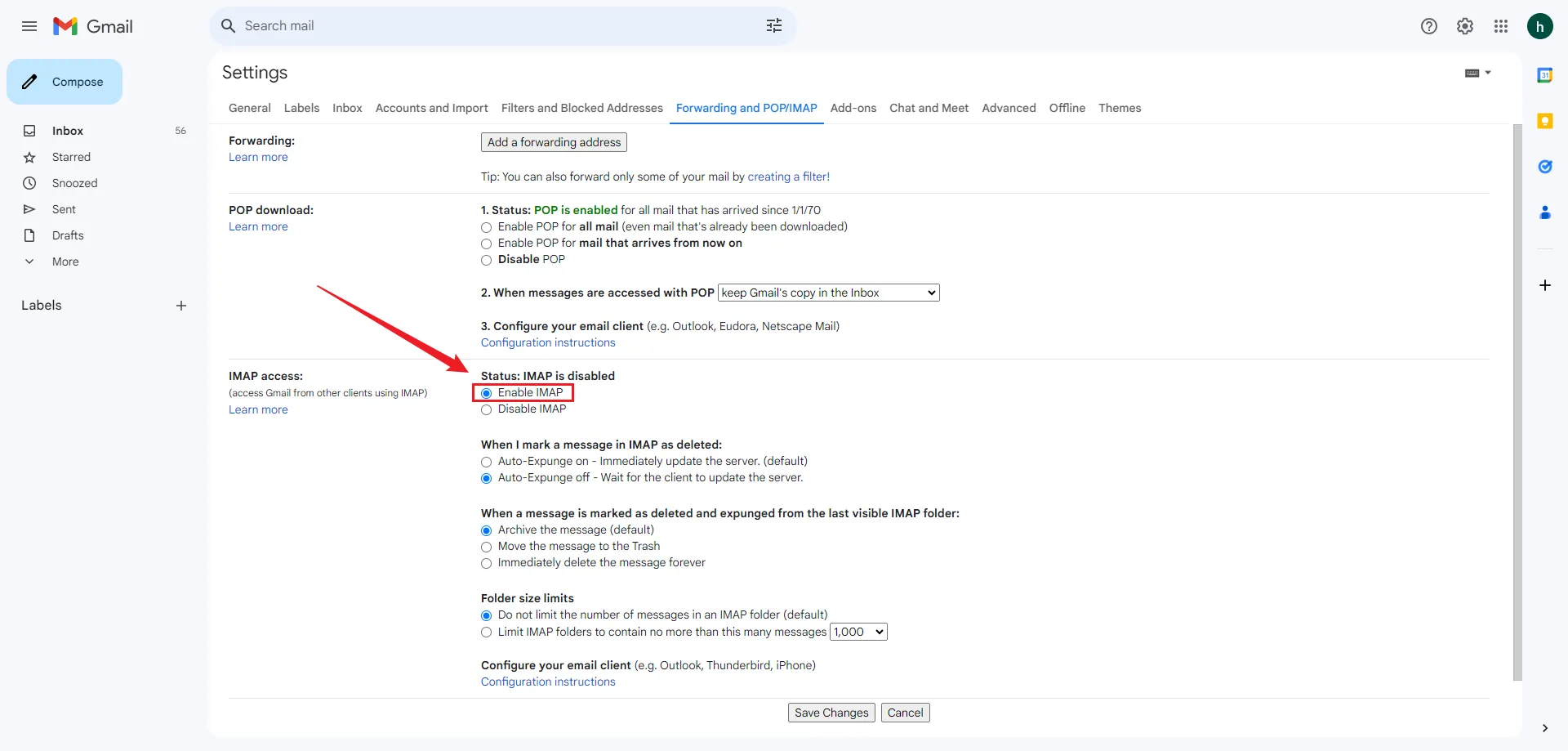Image resolution: width=1568 pixels, height=751 pixels.
Task: Select Disable POP option
Action: (487, 260)
